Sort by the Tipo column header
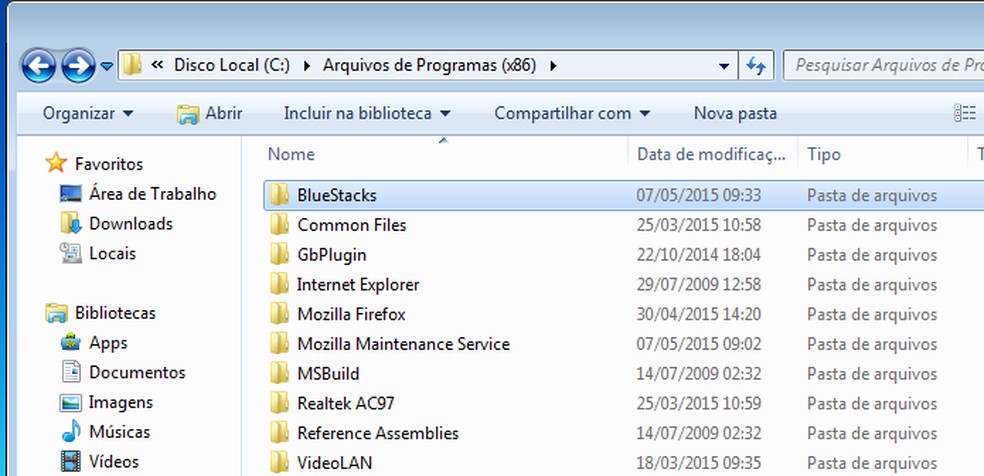The image size is (984, 476). [x=823, y=154]
